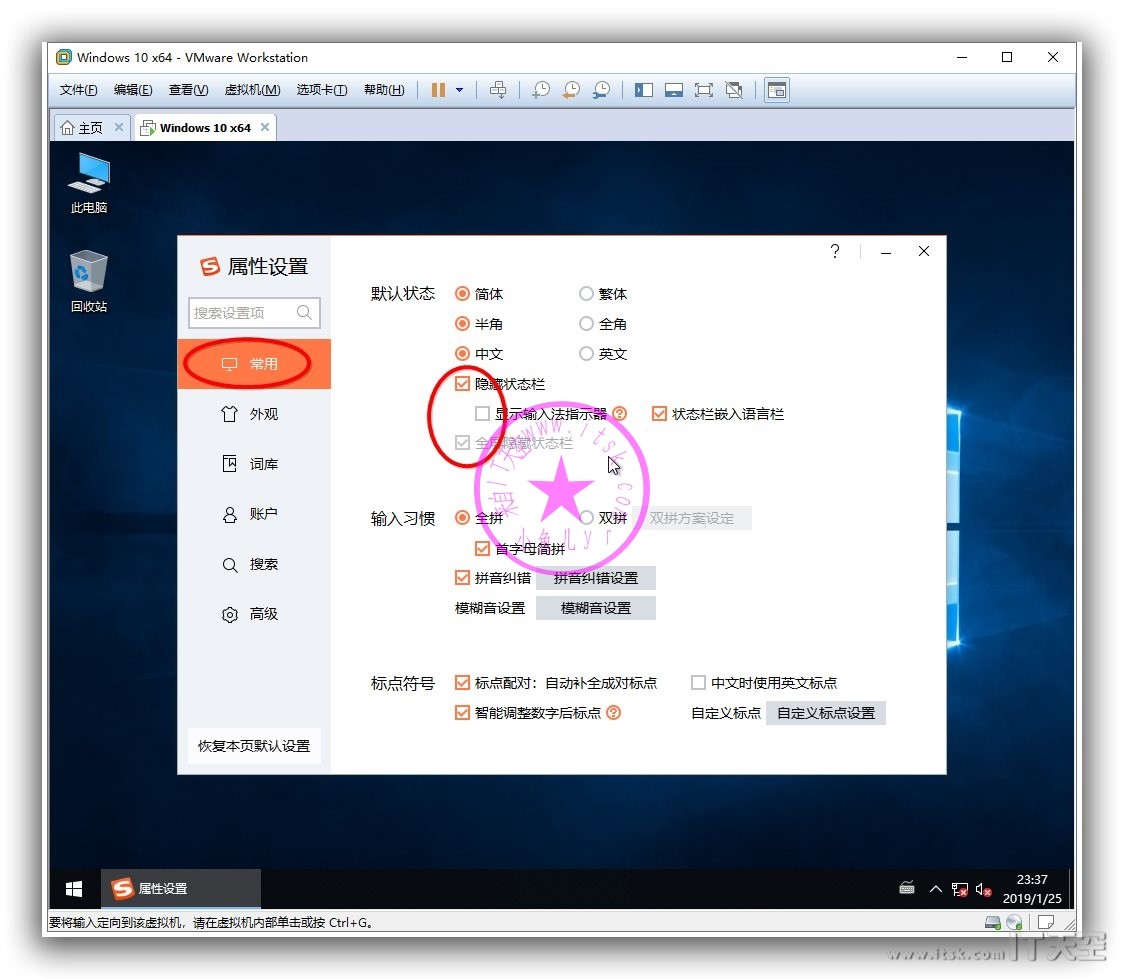Select the 繁体 radio button
1124x979 pixels.
586,294
